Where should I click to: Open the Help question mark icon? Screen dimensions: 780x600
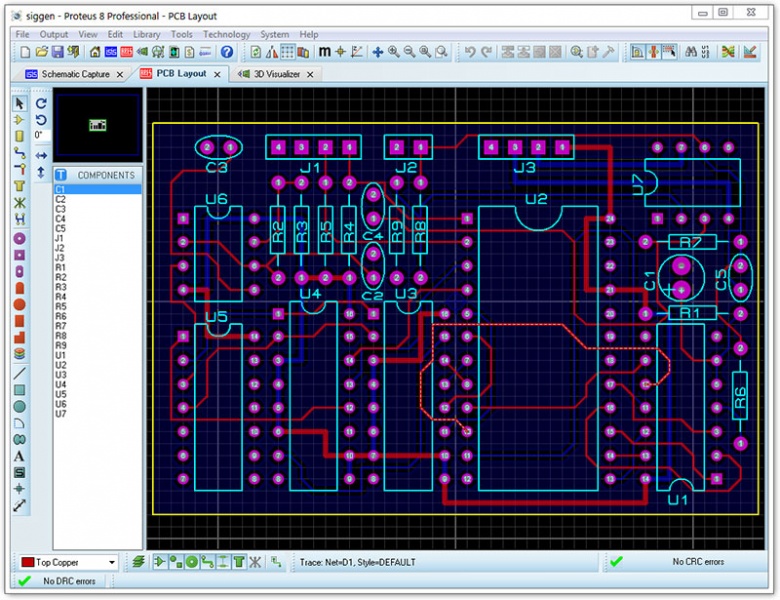pos(227,52)
